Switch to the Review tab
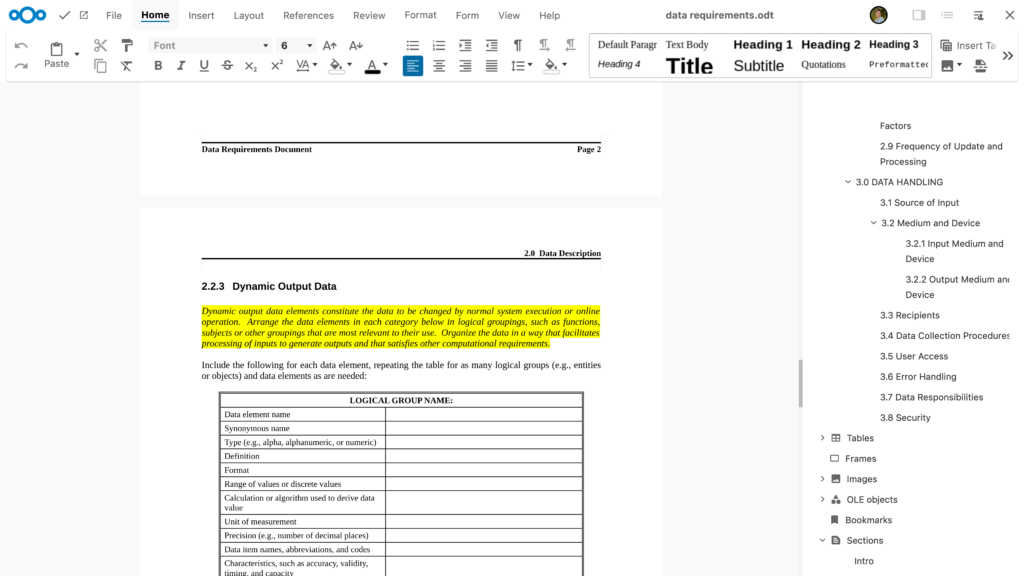 pyautogui.click(x=369, y=15)
